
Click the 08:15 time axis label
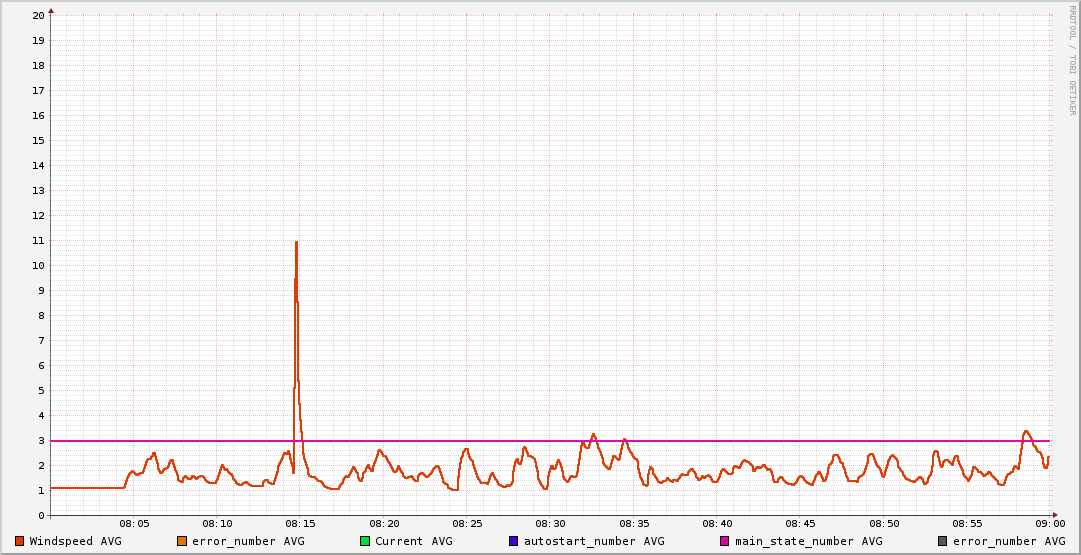[x=300, y=524]
